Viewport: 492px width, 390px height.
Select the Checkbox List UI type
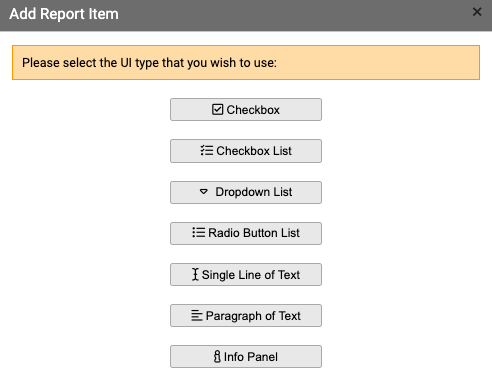[x=246, y=151]
